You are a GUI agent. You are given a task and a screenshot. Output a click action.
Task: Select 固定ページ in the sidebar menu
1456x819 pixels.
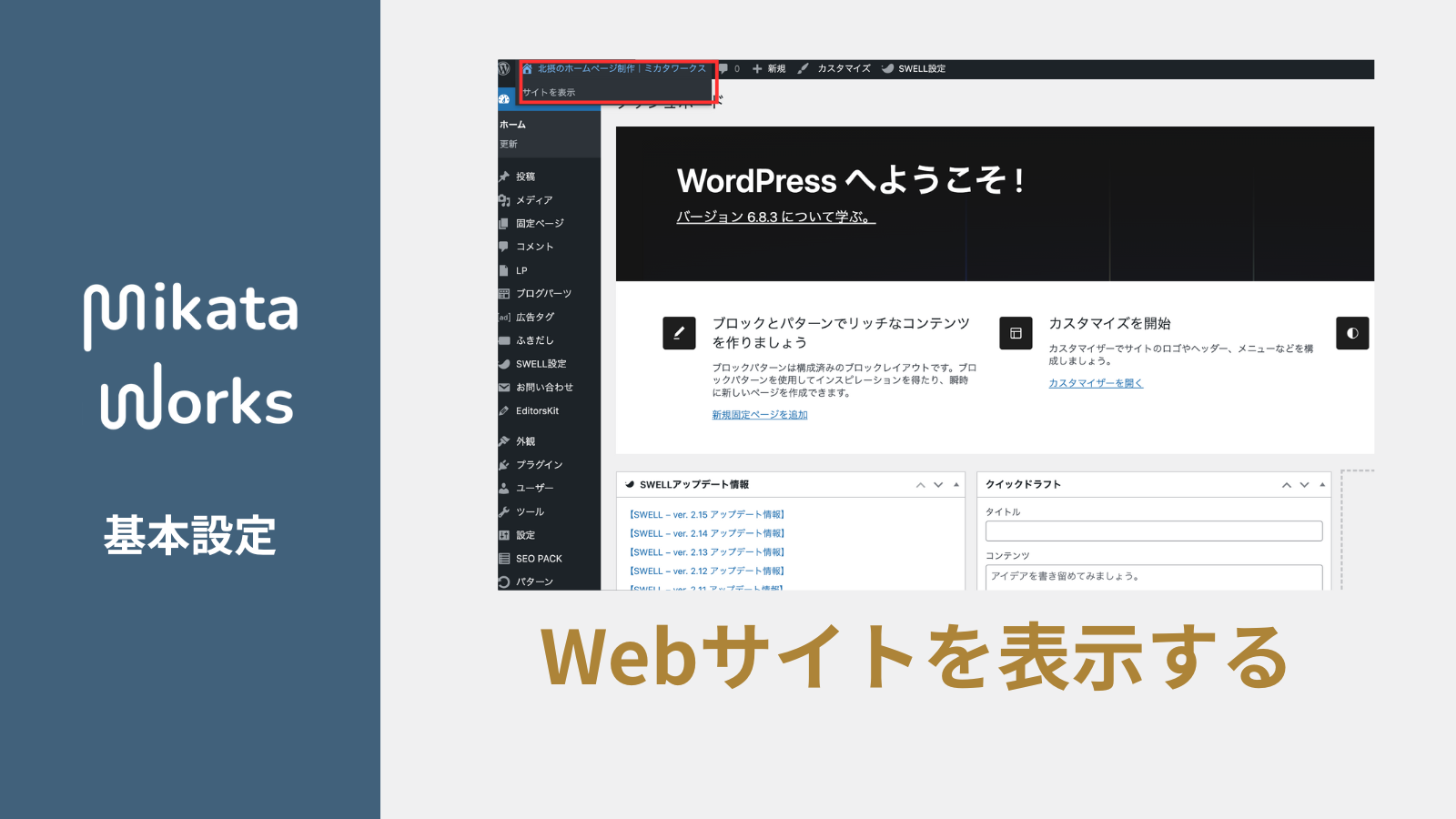[540, 224]
